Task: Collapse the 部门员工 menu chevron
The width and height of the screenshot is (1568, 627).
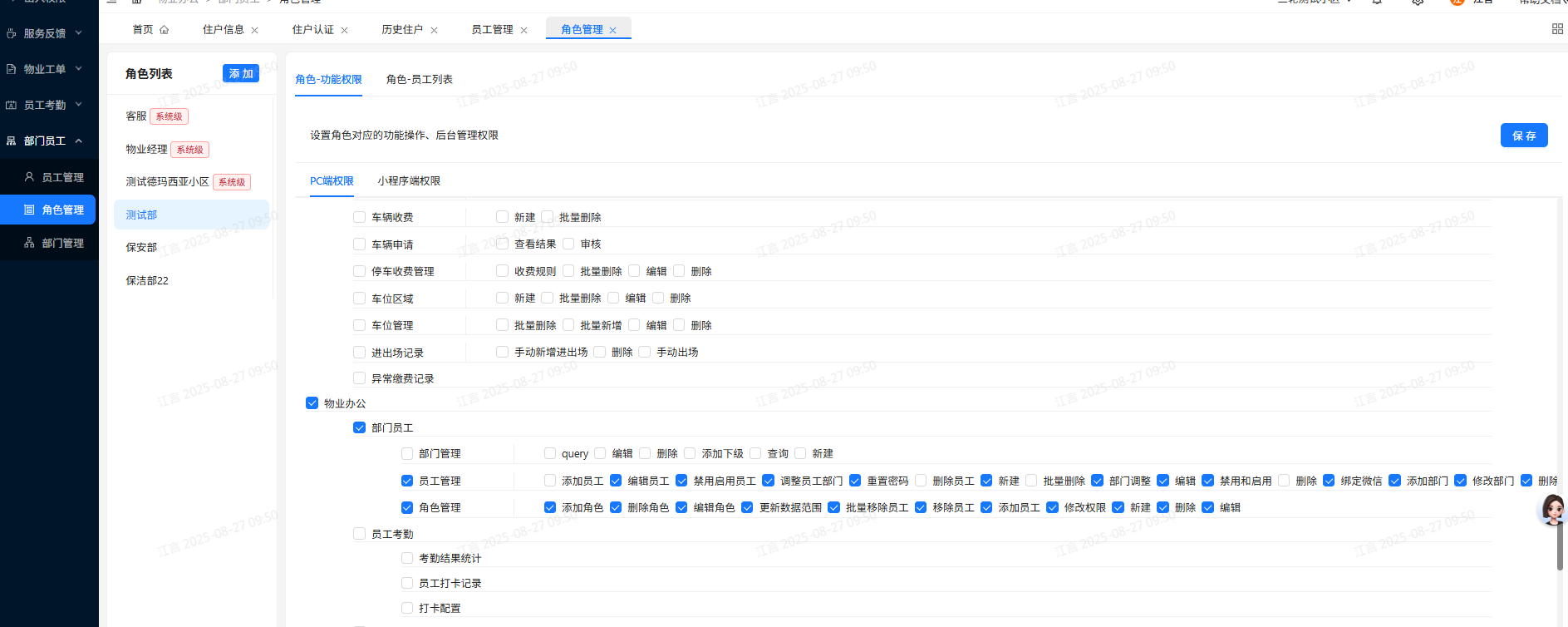Action: click(x=79, y=141)
